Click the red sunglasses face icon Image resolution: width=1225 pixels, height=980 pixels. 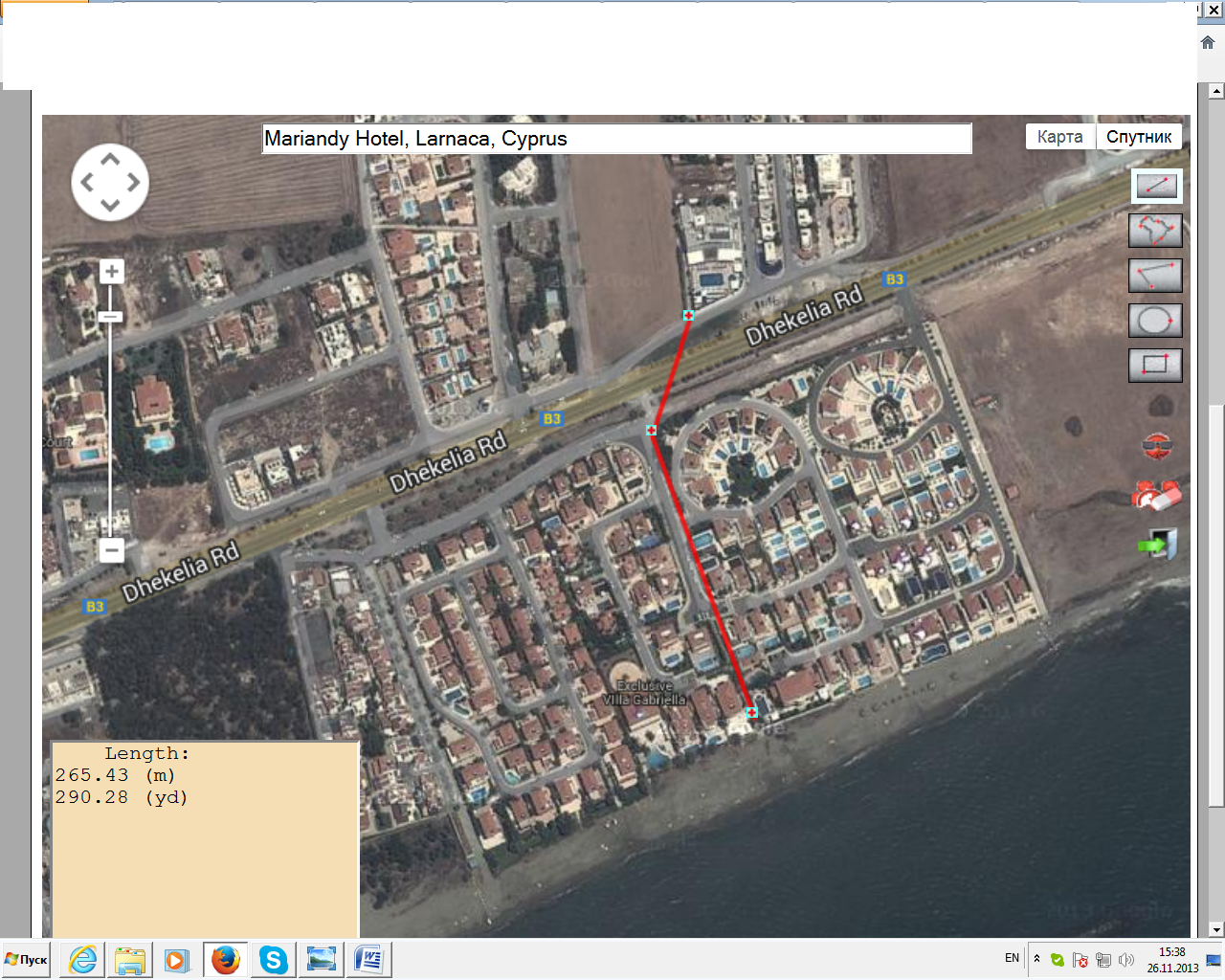click(x=1157, y=446)
